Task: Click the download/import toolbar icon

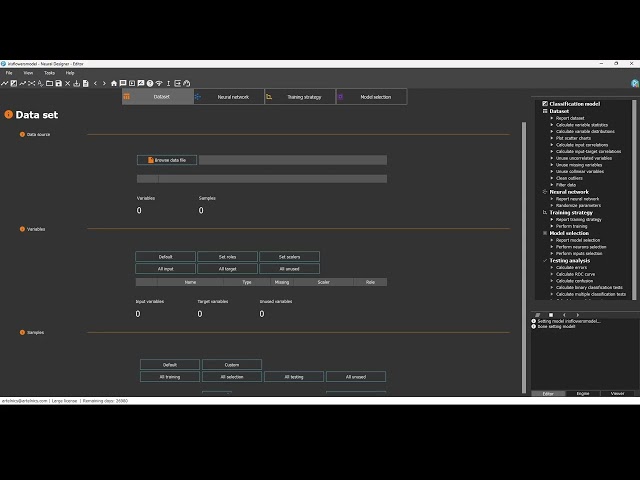Action: [76, 83]
